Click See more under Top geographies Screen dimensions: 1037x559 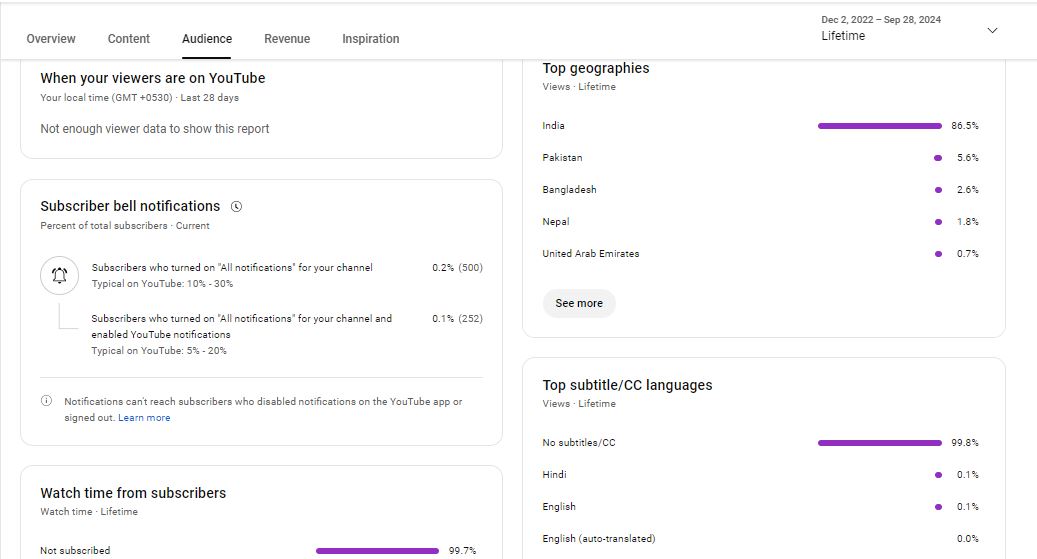point(579,303)
